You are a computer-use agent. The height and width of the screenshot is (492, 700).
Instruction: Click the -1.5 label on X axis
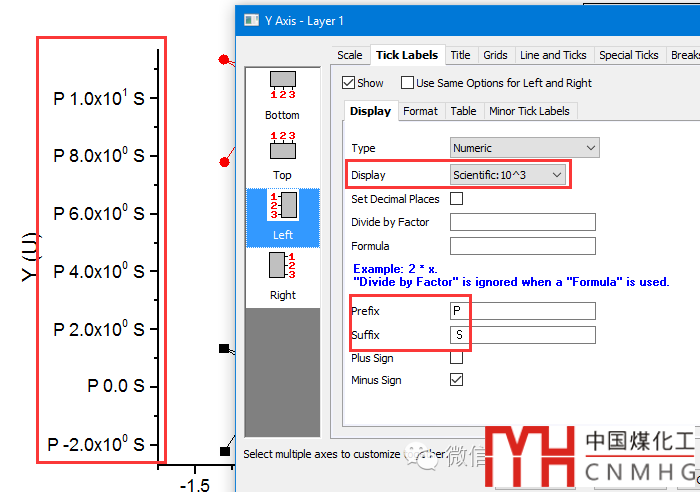tap(195, 485)
